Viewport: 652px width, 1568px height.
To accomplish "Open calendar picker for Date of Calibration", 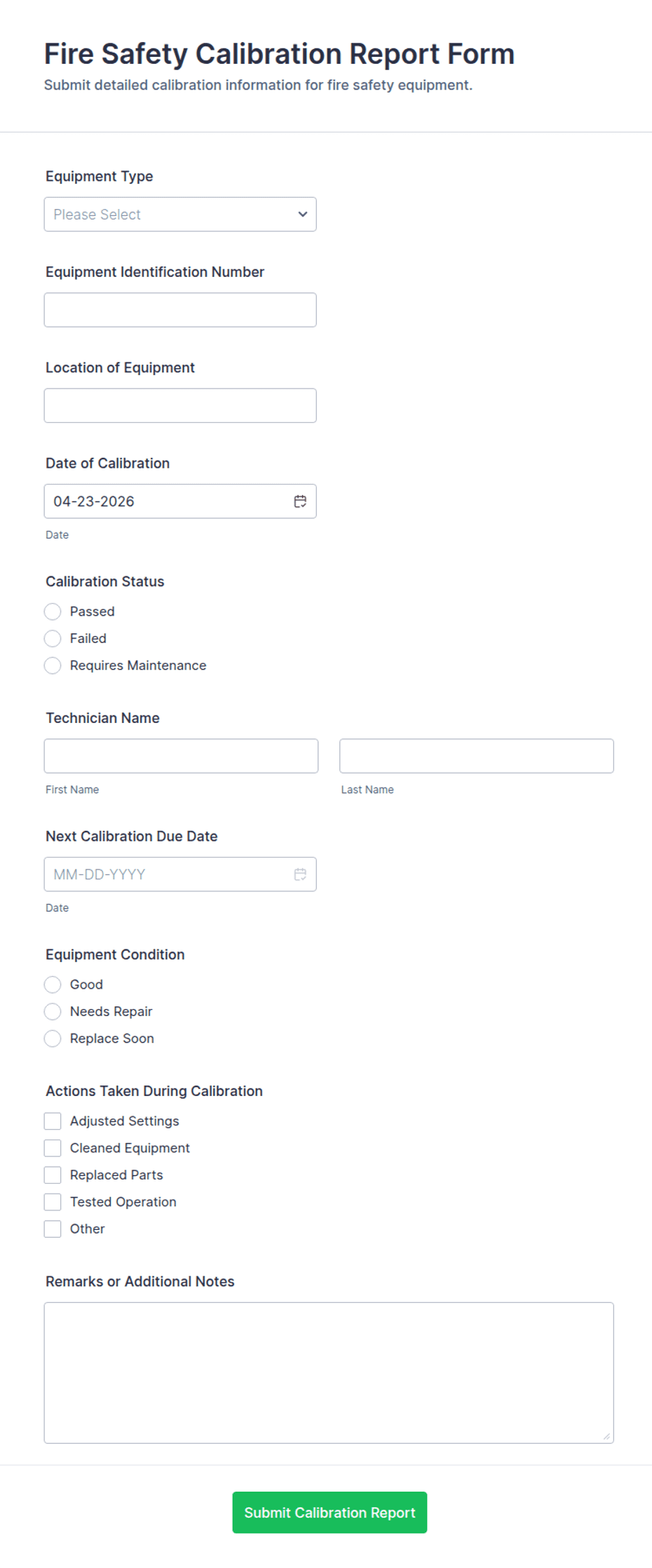I will [x=300, y=501].
